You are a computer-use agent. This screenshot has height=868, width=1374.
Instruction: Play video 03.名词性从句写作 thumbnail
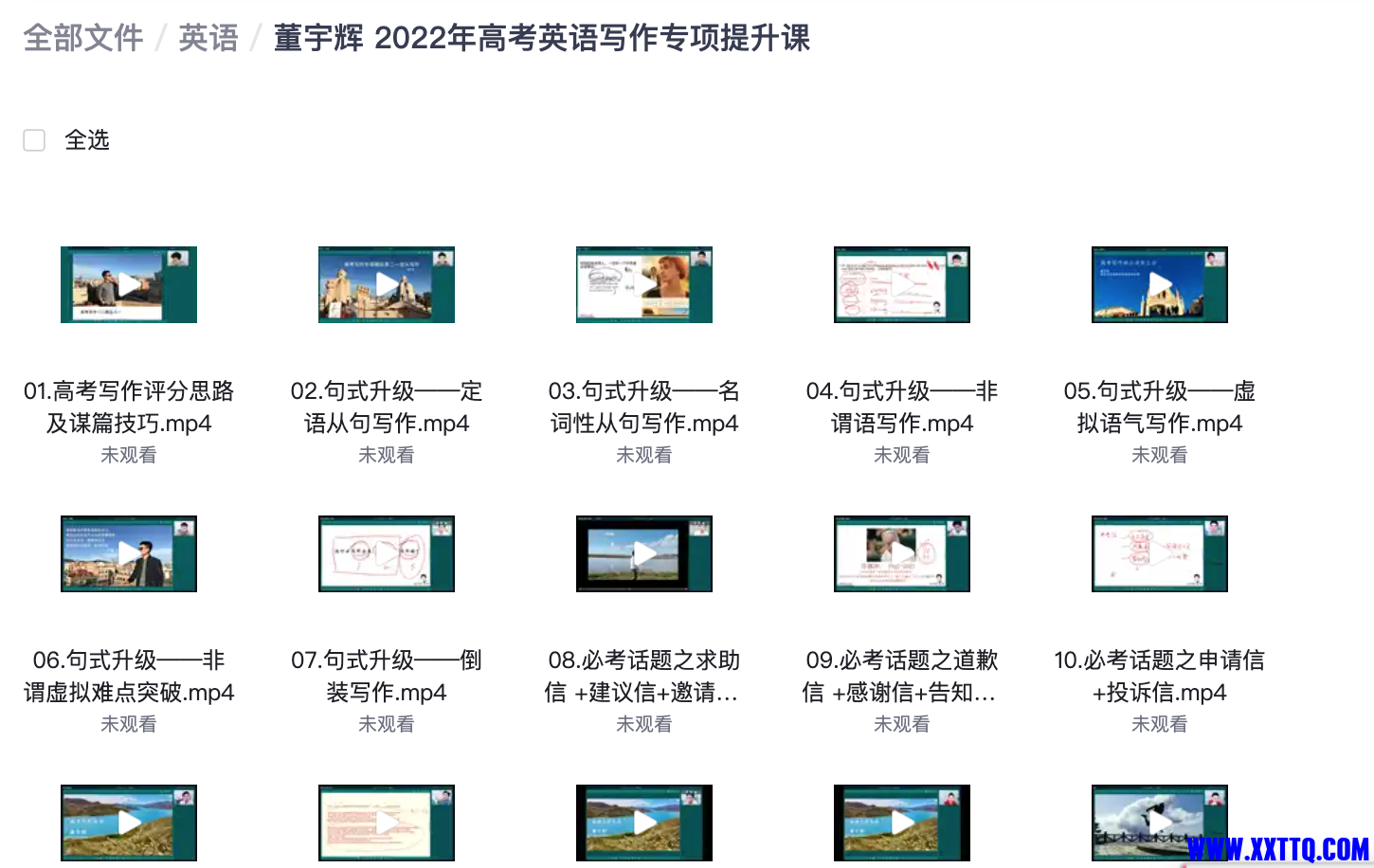pyautogui.click(x=644, y=284)
